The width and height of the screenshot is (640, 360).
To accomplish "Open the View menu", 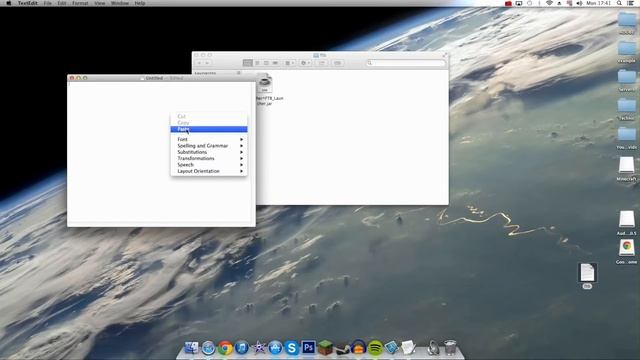I will tap(100, 3).
